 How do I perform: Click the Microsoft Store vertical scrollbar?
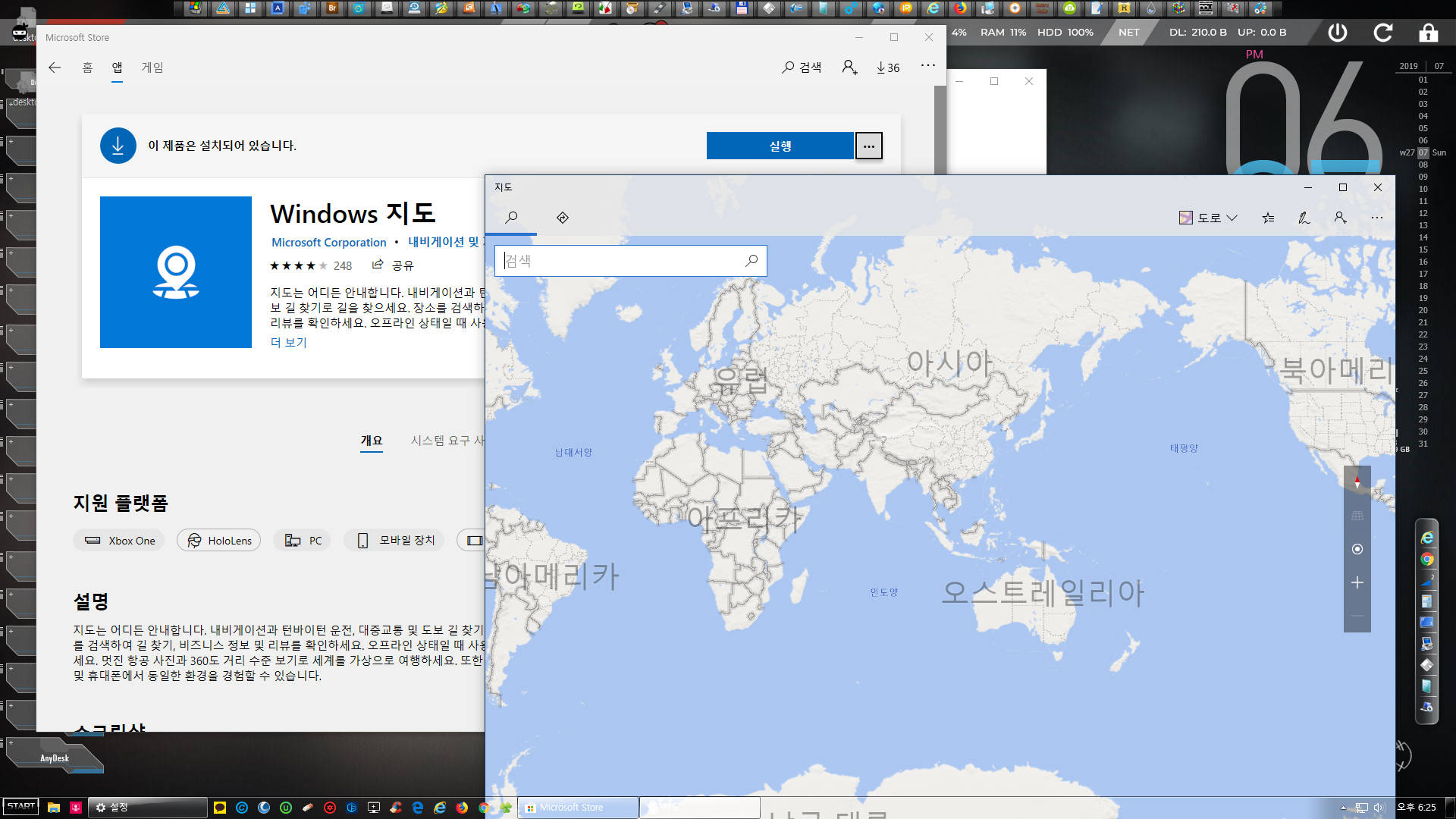(x=940, y=129)
